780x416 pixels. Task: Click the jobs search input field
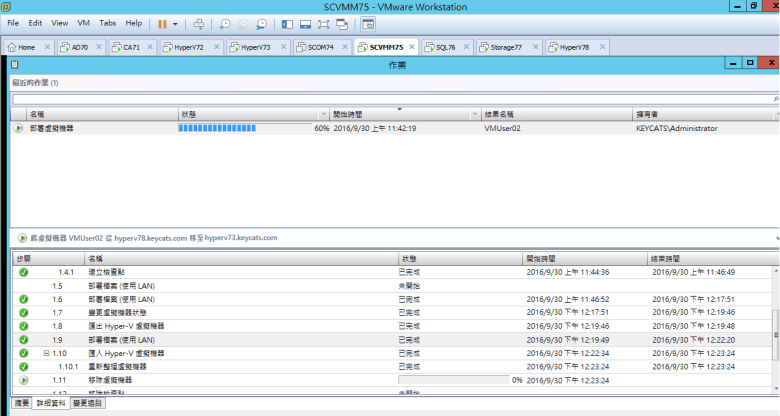pyautogui.click(x=390, y=100)
